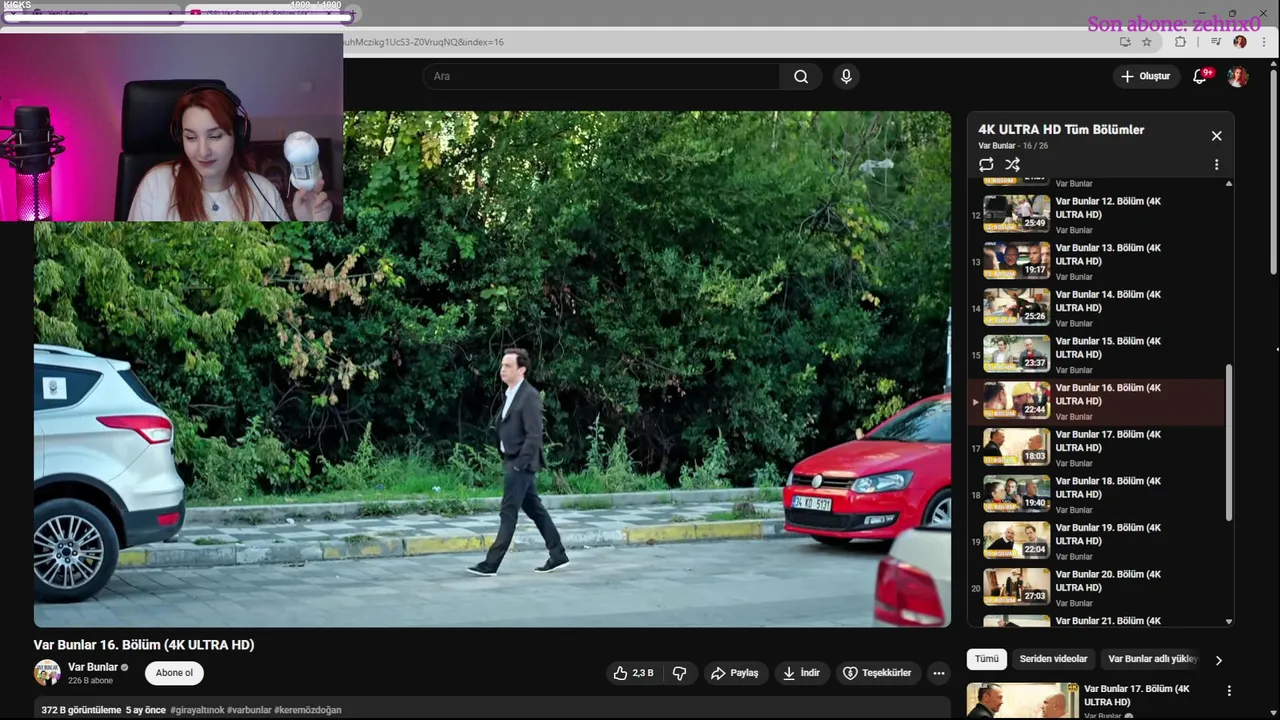Viewport: 1280px width, 720px height.
Task: Click the Teşekkürler button
Action: click(x=877, y=673)
